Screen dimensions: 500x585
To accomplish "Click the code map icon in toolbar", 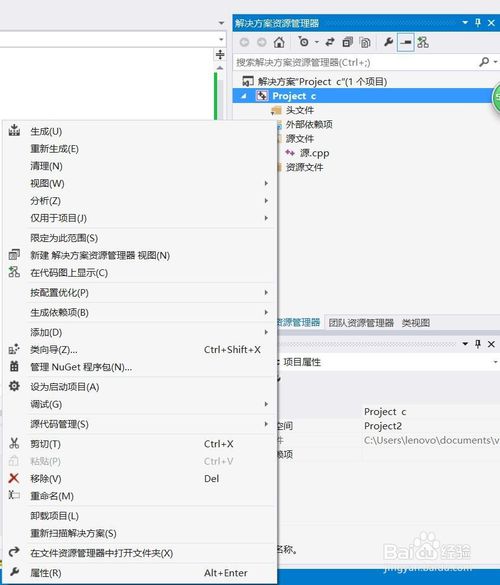I will click(x=423, y=42).
